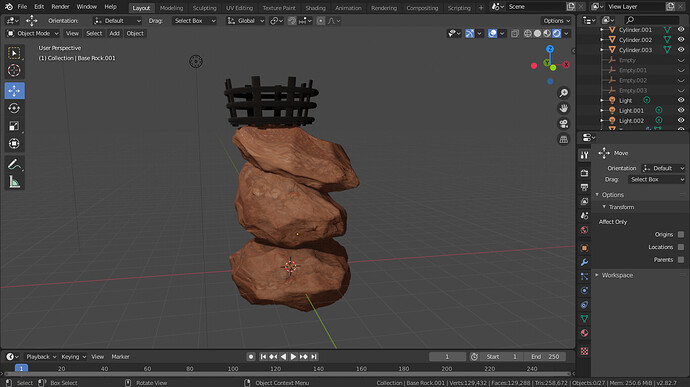Open the Material properties tab icon
690x387 pixels.
point(584,333)
